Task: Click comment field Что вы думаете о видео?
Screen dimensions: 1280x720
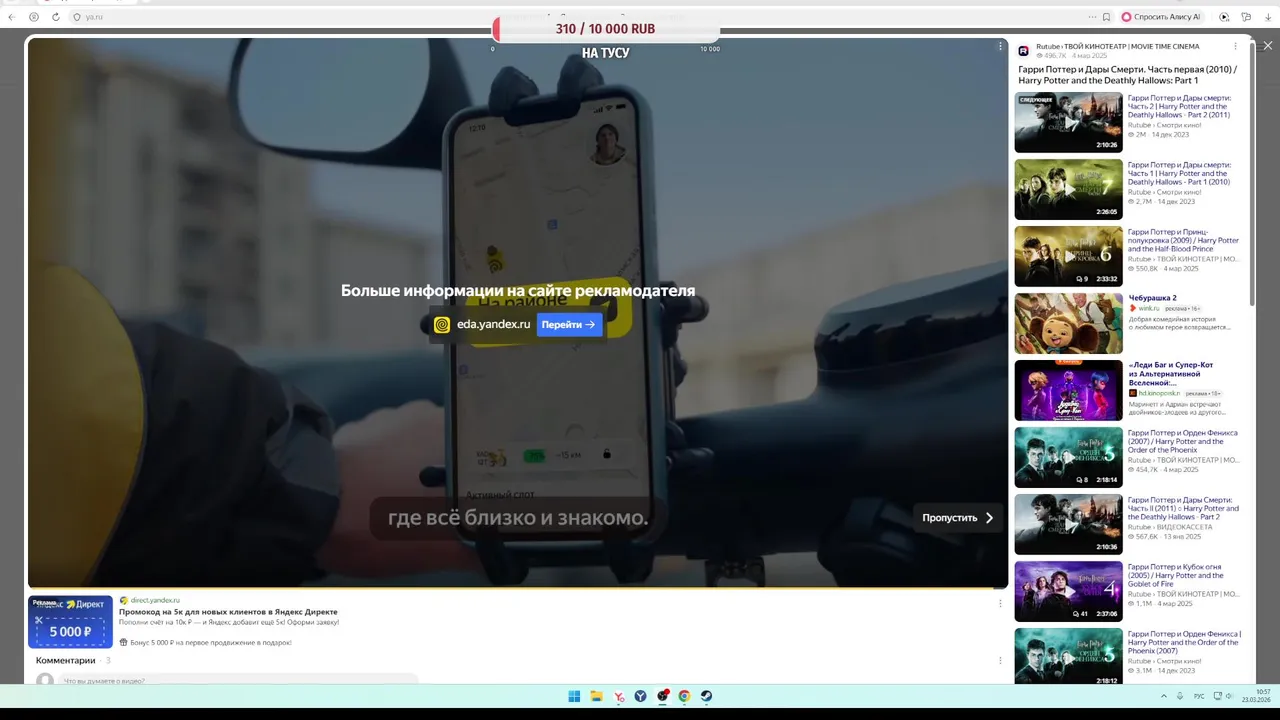Action: 240,681
